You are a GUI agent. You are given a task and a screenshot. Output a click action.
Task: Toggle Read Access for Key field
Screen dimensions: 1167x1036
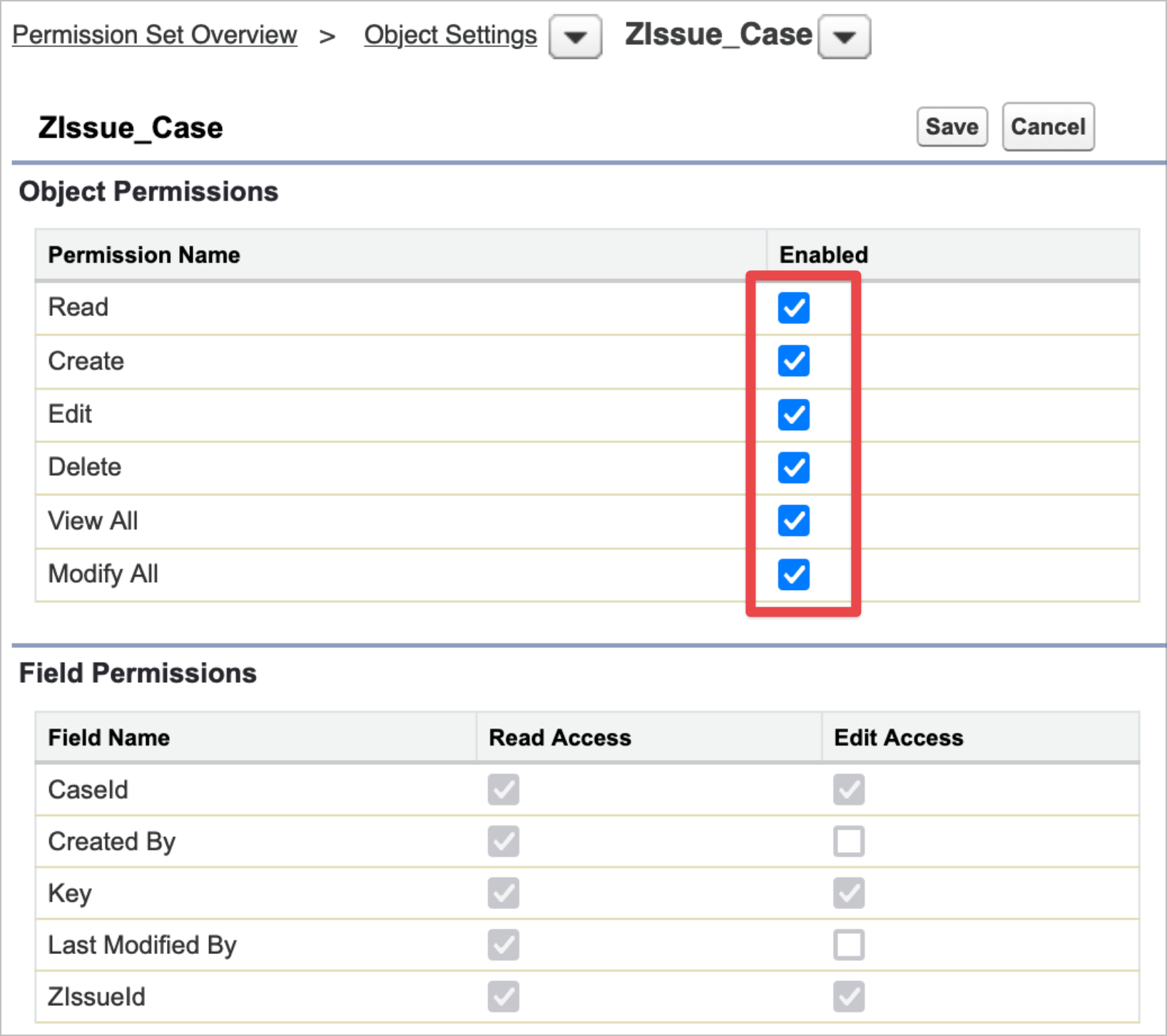[504, 893]
